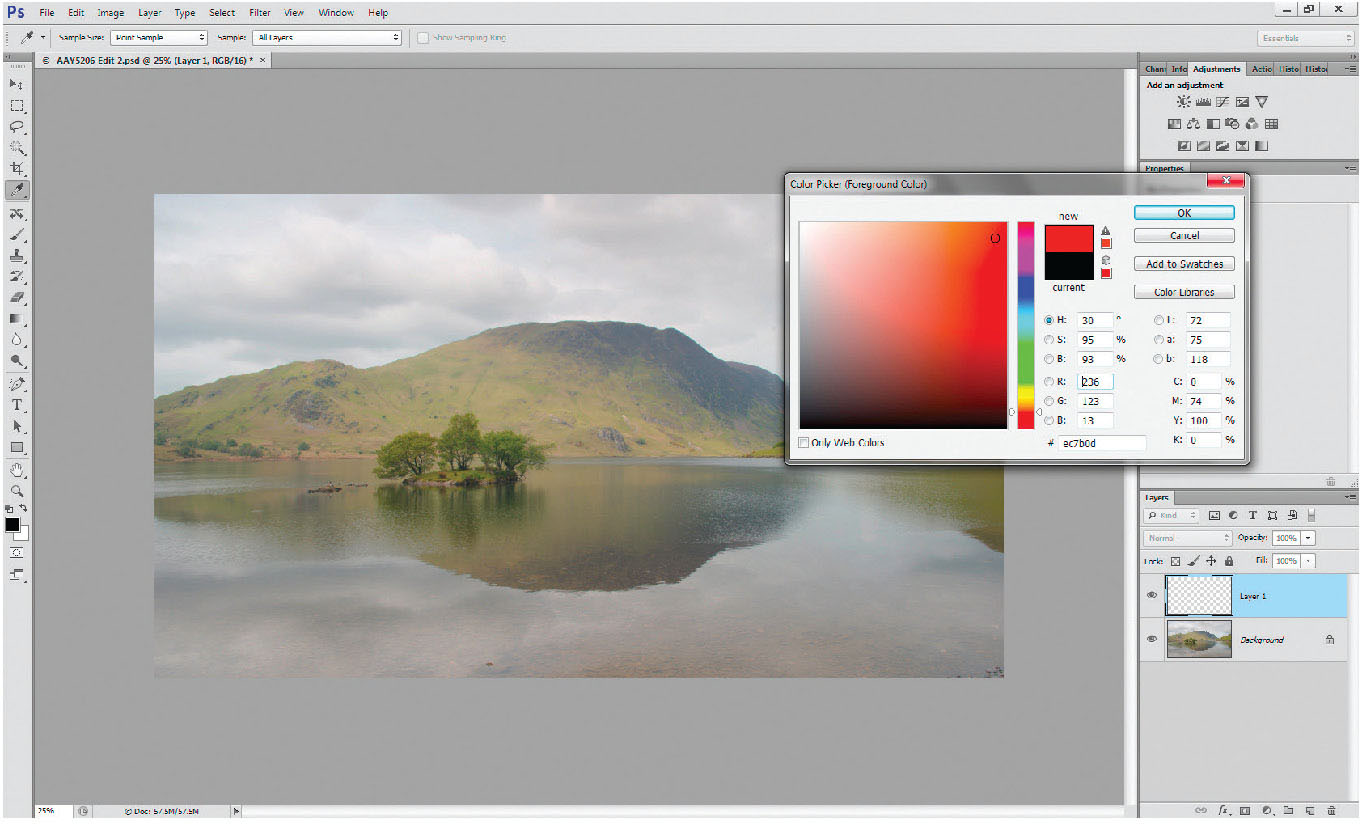Select the Crop tool

pos(17,168)
